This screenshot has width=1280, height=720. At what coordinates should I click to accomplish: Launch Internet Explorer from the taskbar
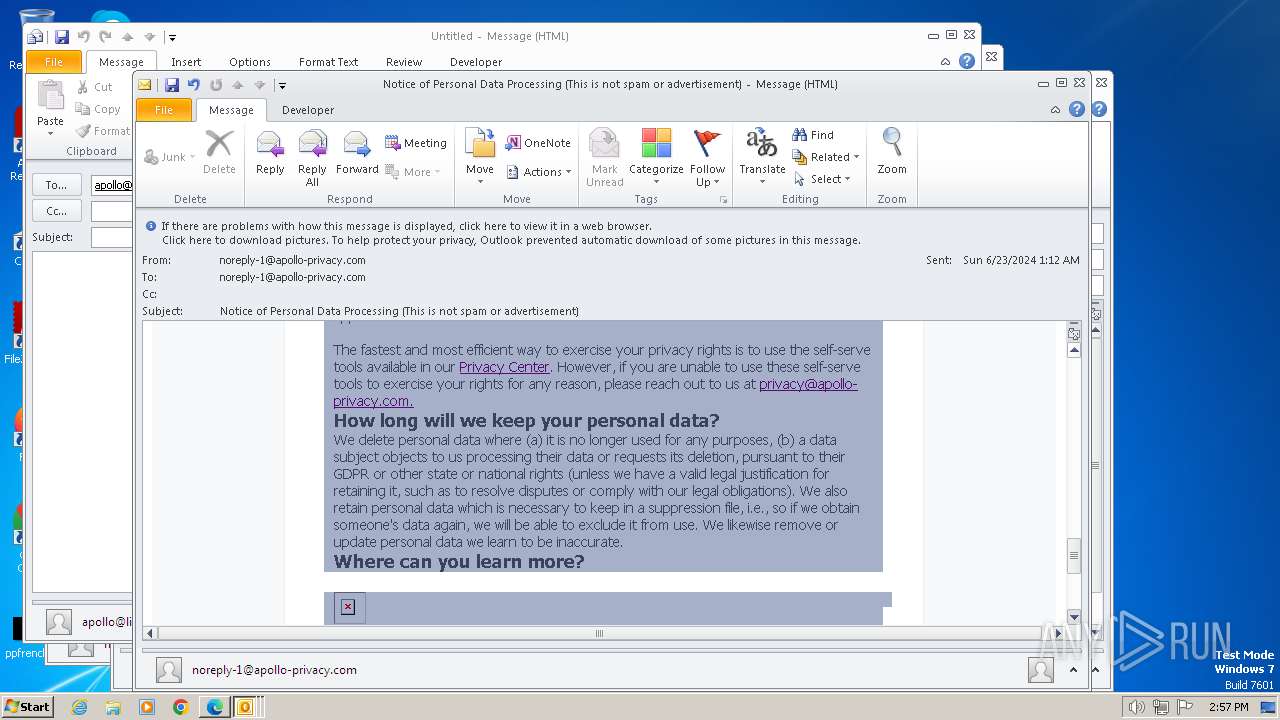[79, 707]
